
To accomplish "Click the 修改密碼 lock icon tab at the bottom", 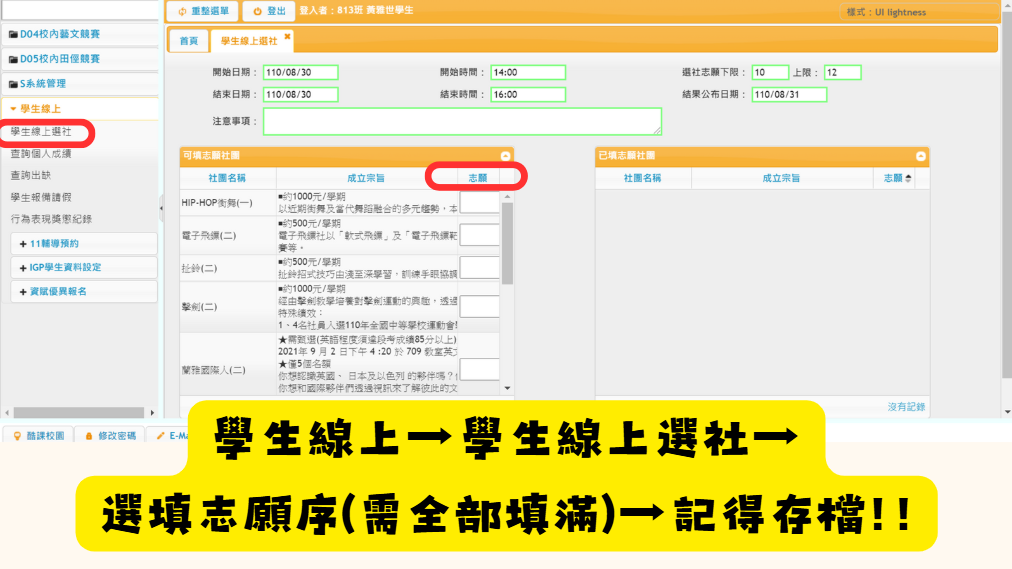I will click(110, 436).
